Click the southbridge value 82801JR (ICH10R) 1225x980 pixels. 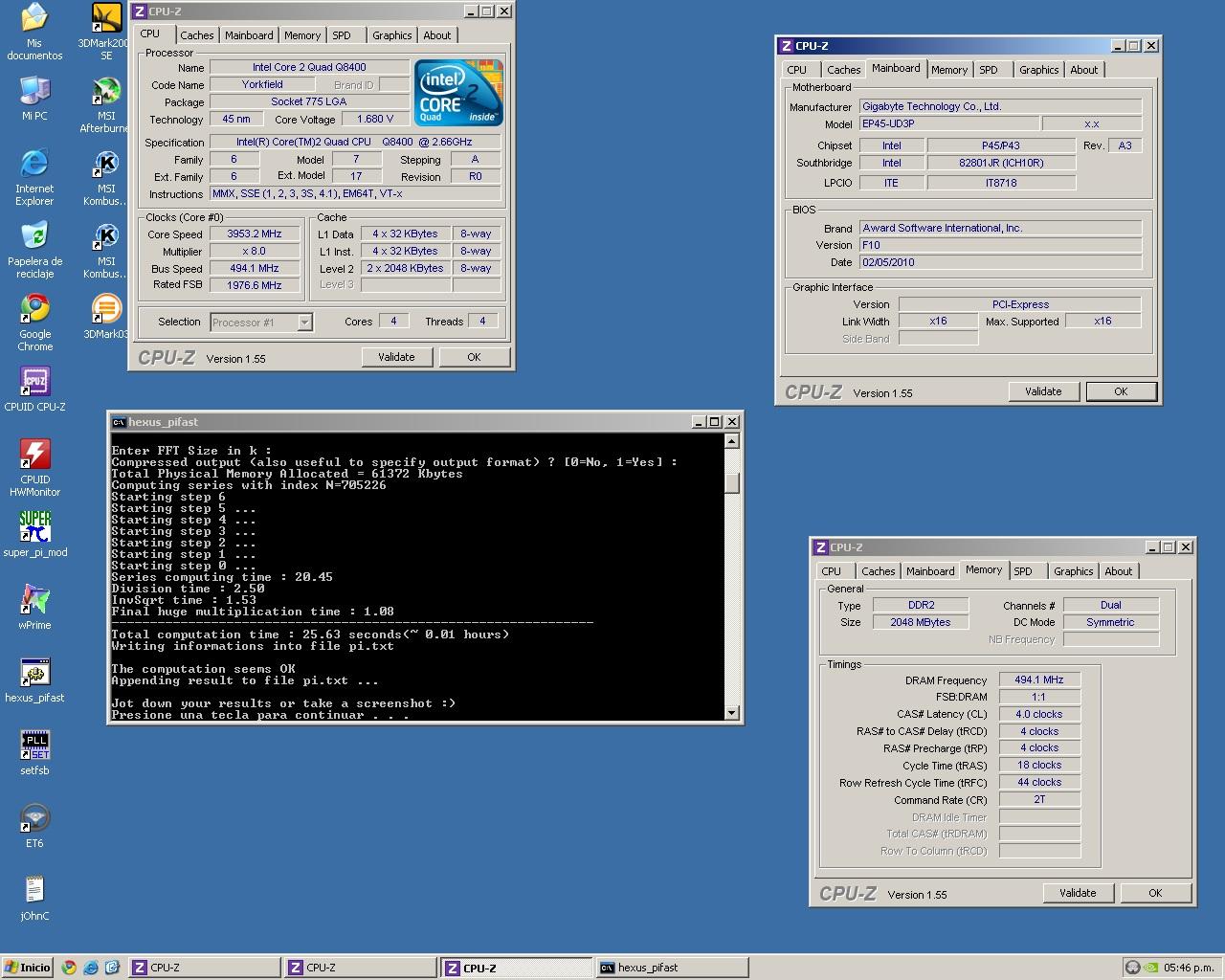pyautogui.click(x=1001, y=163)
